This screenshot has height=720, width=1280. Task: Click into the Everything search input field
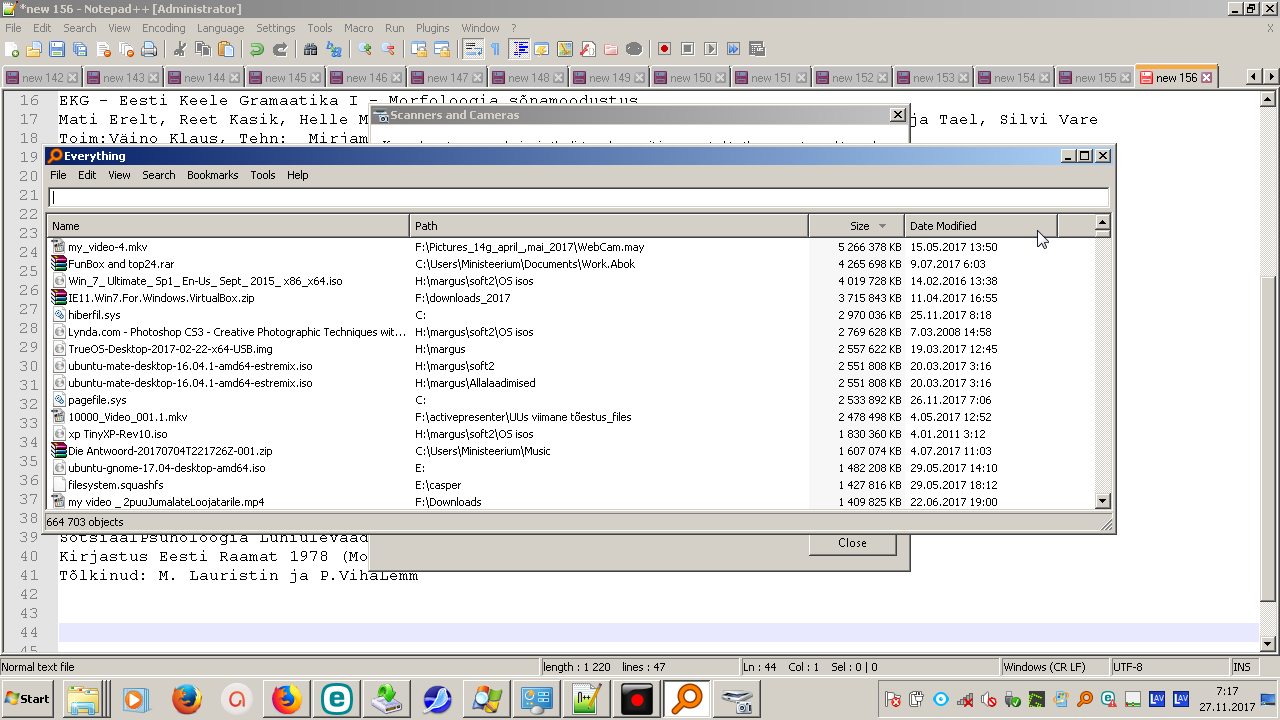(578, 198)
